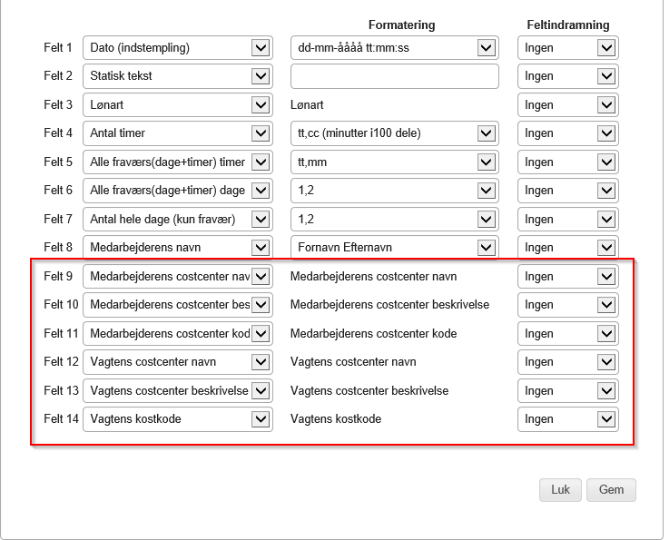Open Felt 13 Vagtens costcenter beskrivelse dropdown
The width and height of the screenshot is (664, 540).
coord(178,390)
